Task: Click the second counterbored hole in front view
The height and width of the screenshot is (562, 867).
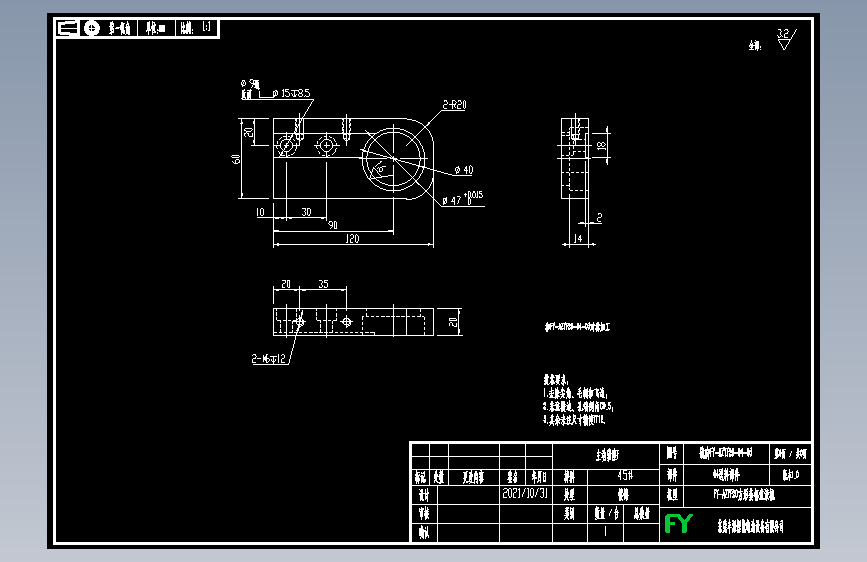Action: click(x=326, y=145)
